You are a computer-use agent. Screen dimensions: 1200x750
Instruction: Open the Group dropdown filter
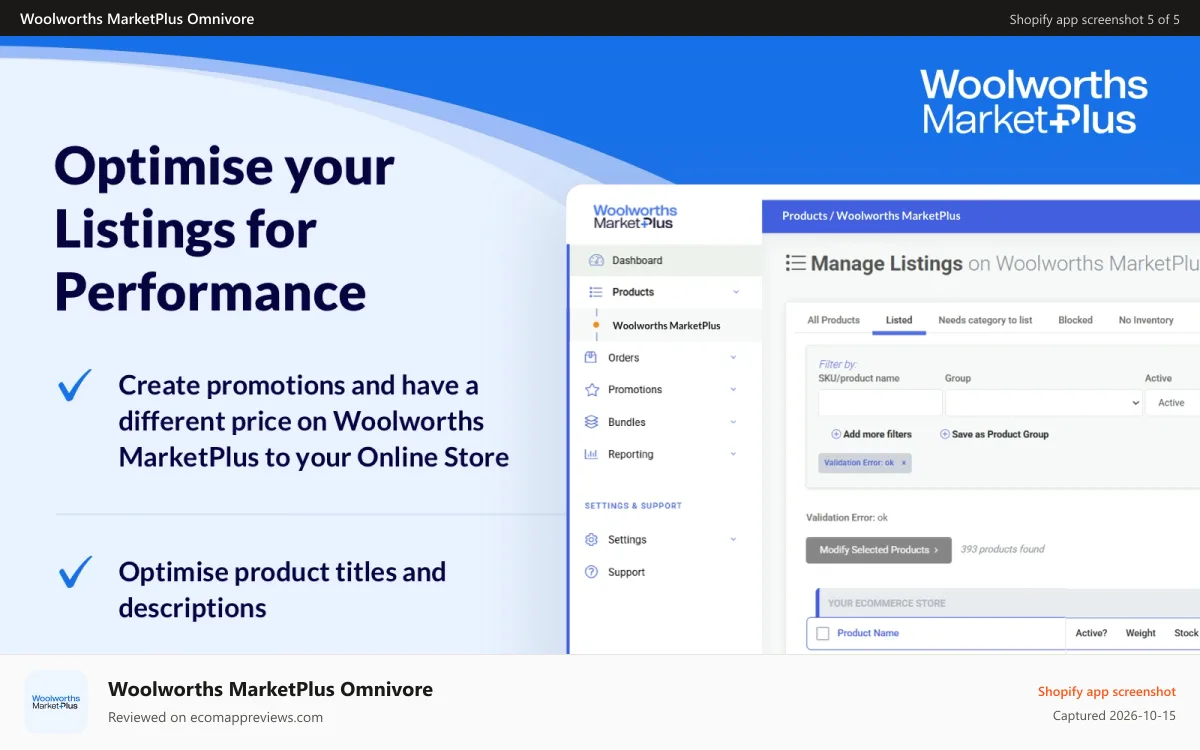[1043, 403]
